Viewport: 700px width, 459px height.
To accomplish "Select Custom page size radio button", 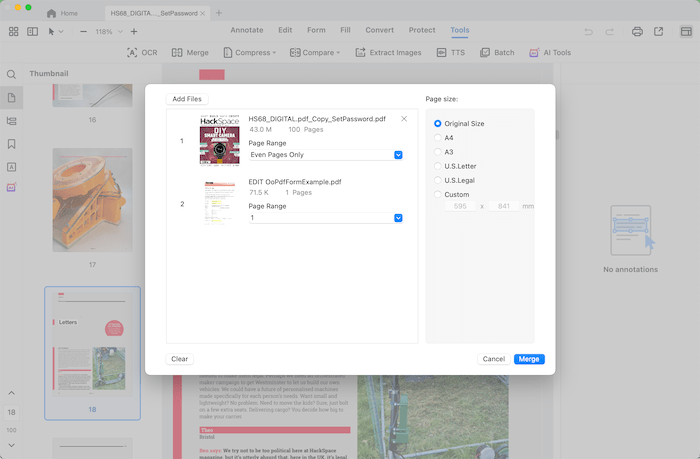I will (x=438, y=194).
